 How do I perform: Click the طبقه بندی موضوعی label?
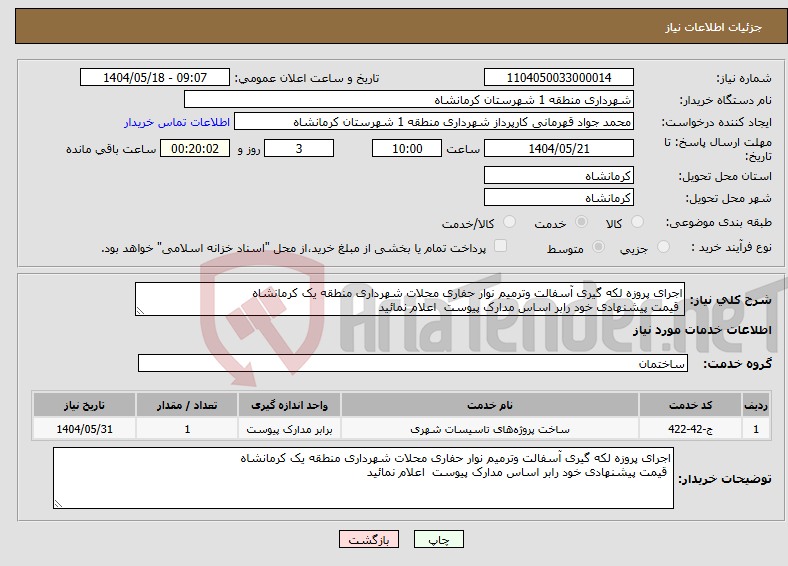tap(719, 222)
